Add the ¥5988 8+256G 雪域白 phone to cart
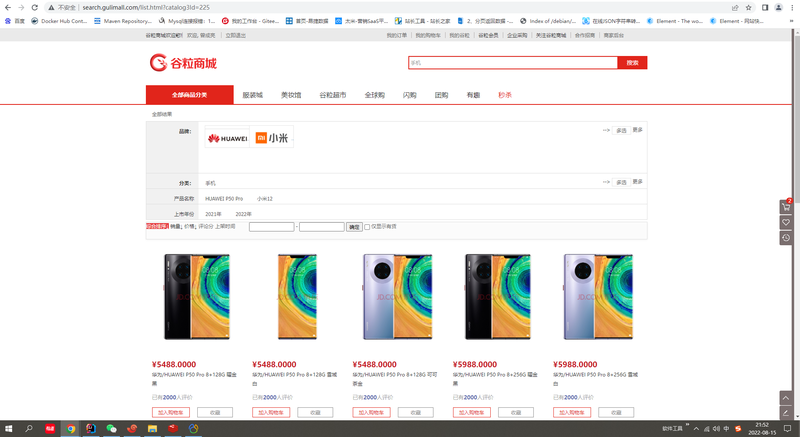The image size is (800, 437). 572,412
